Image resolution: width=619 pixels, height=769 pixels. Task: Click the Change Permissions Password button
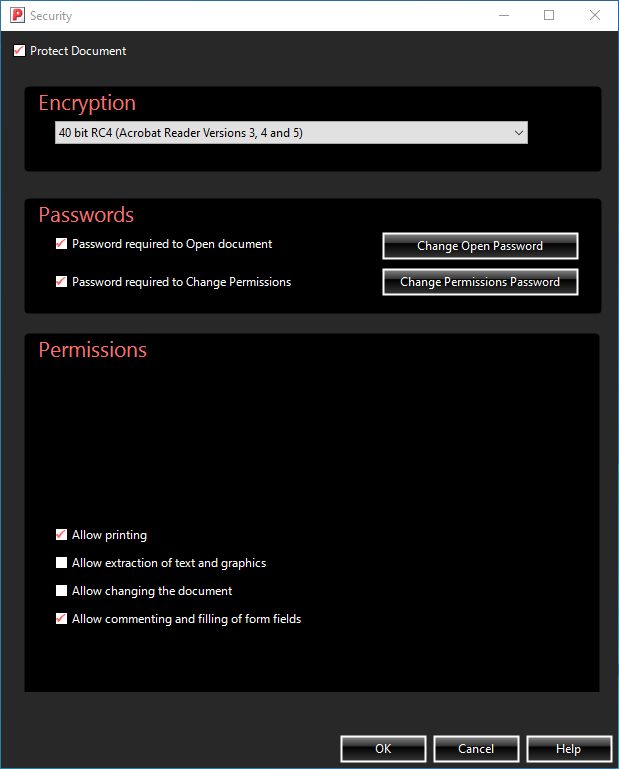tap(480, 282)
